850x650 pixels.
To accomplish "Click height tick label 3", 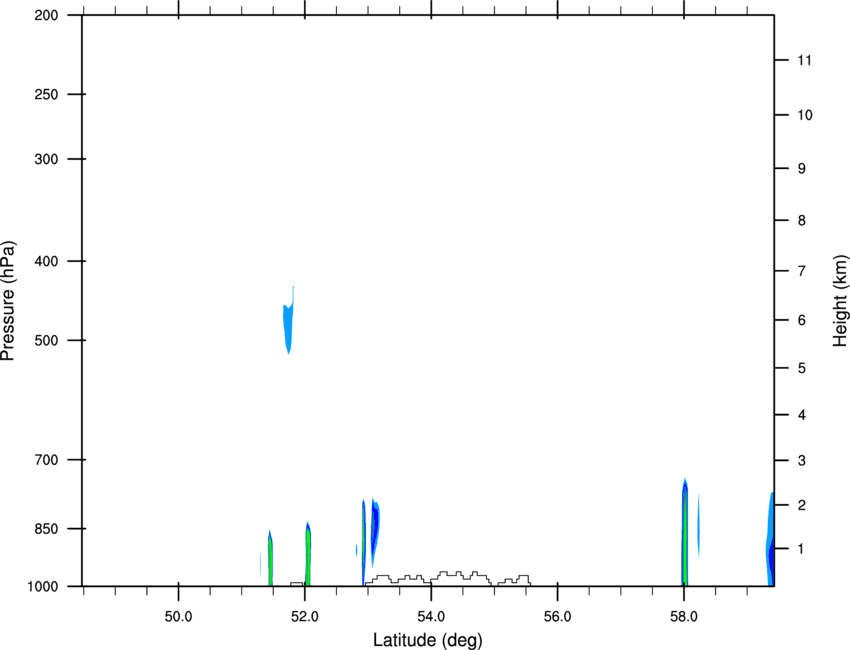I will coord(802,461).
